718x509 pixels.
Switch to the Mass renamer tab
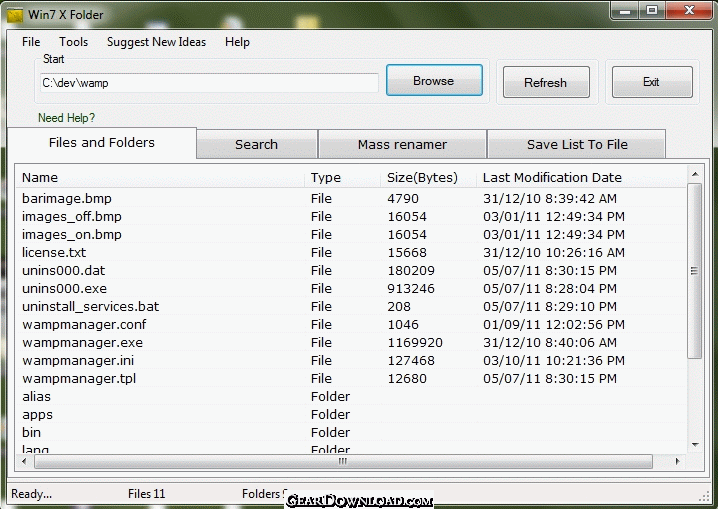[402, 145]
